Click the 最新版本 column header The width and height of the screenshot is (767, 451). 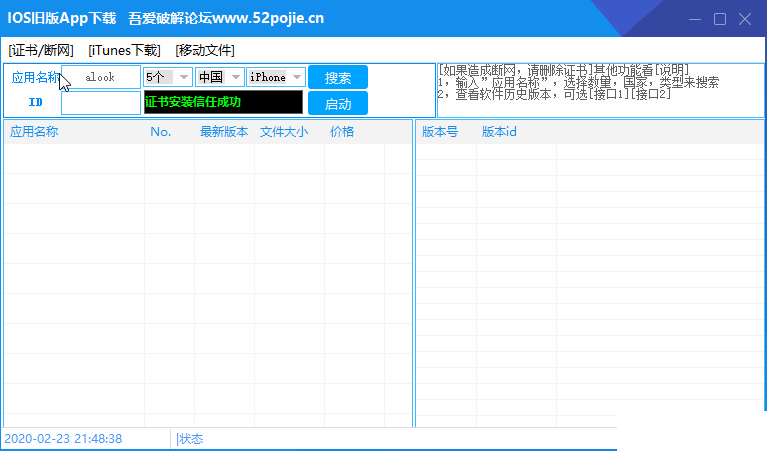[x=225, y=132]
